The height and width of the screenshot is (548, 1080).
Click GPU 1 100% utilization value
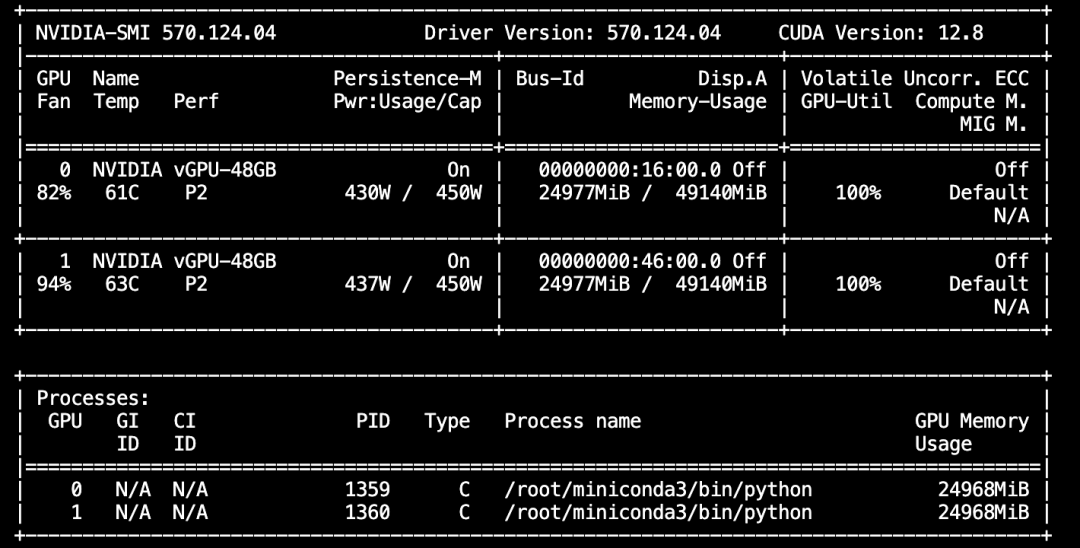858,284
